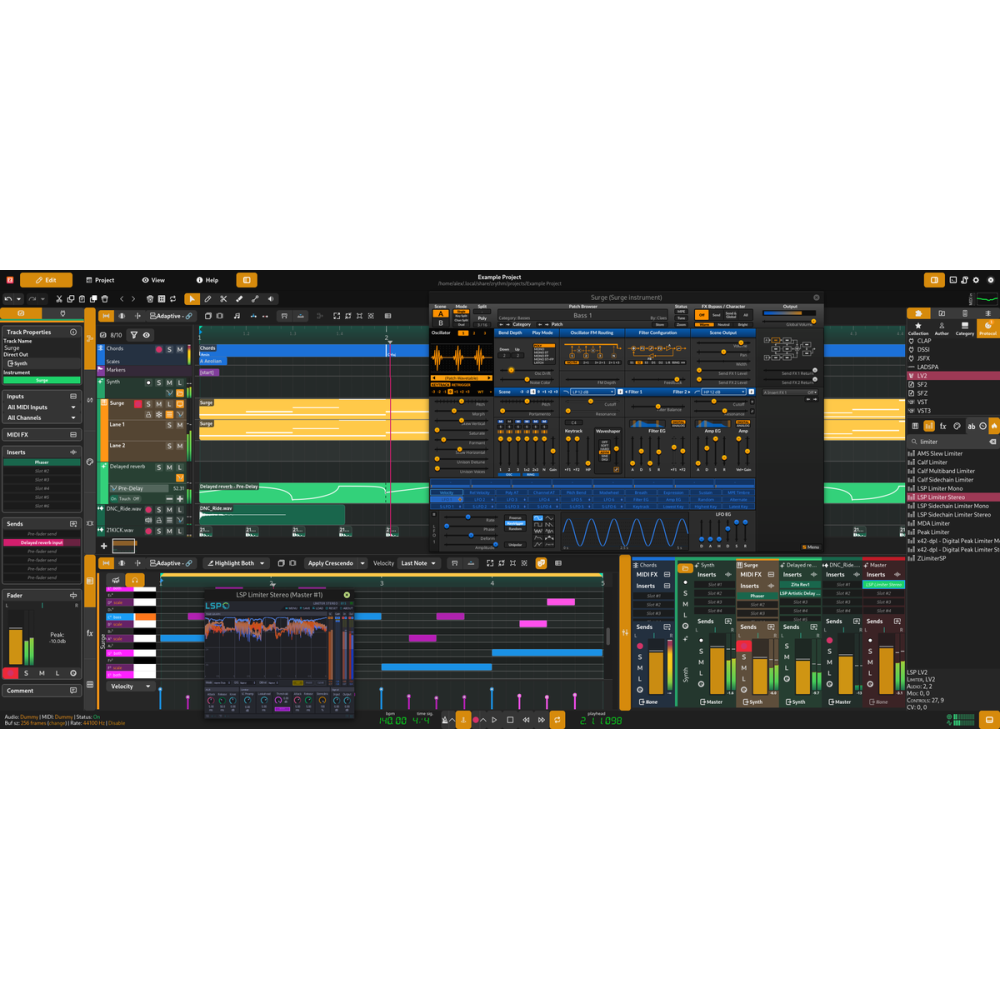Solo the Chords track
Viewport: 1000px width, 1000px height.
tap(169, 350)
